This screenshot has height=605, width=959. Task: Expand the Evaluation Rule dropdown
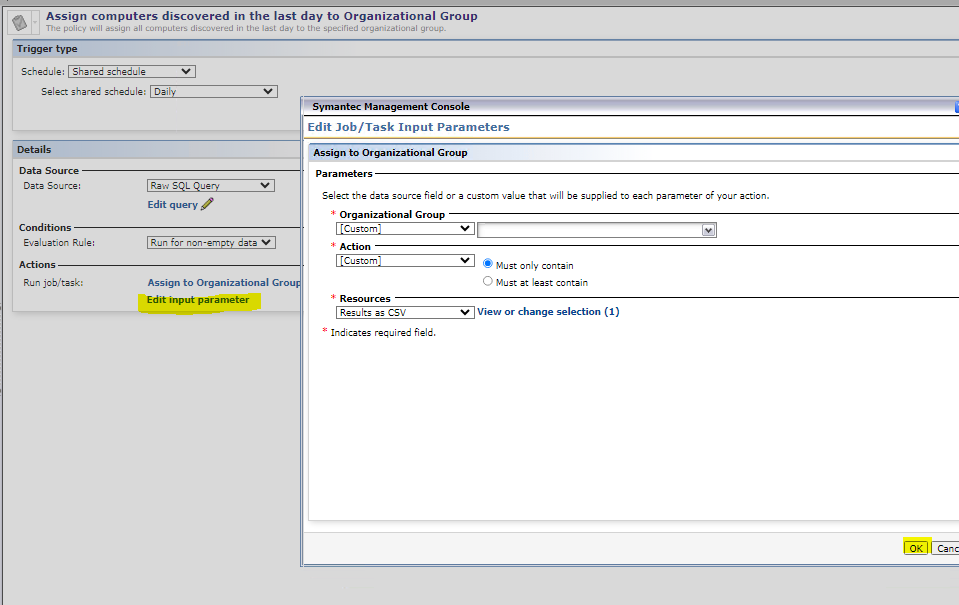click(x=210, y=242)
